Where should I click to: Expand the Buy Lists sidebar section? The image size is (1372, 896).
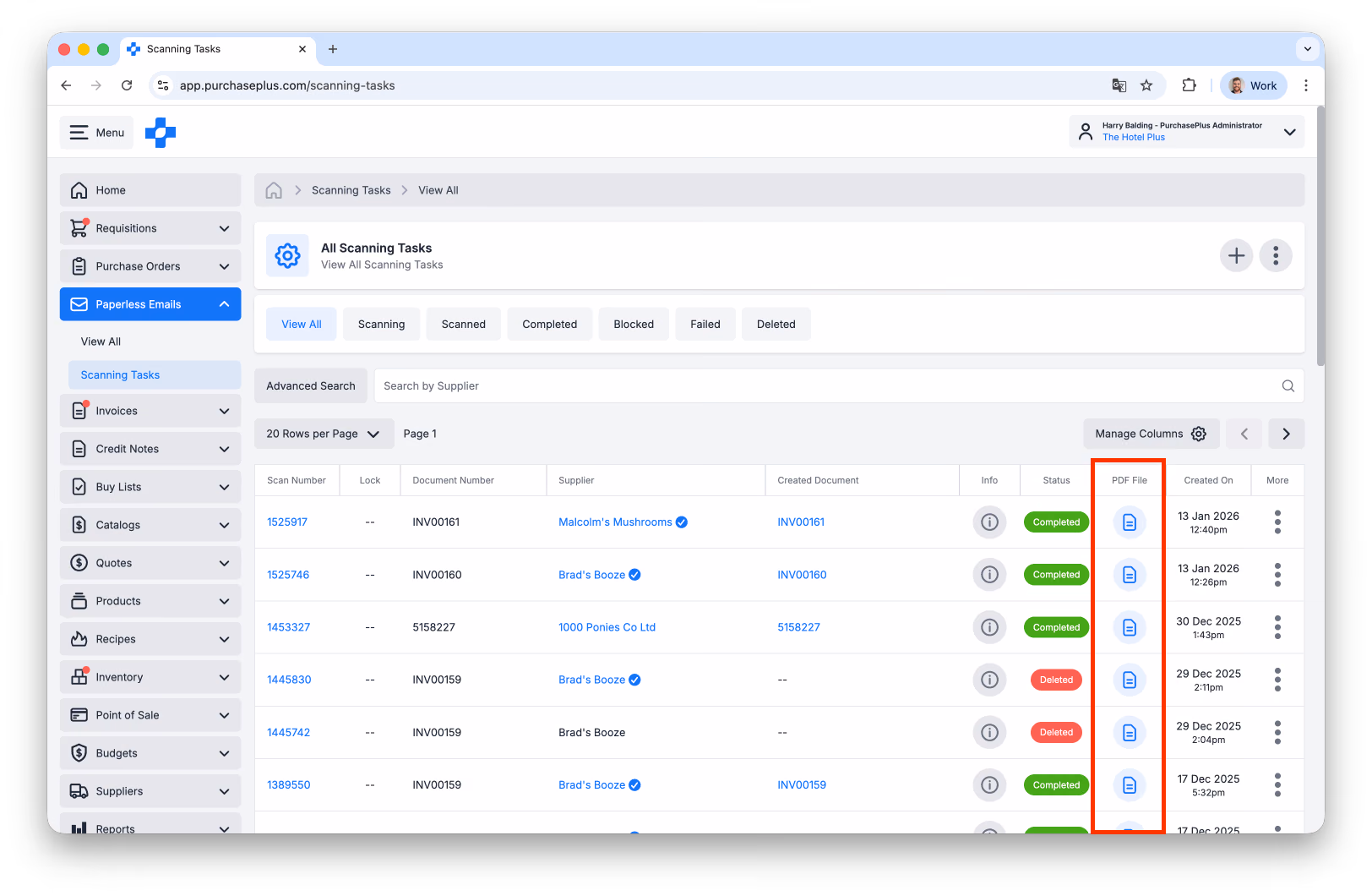point(150,487)
